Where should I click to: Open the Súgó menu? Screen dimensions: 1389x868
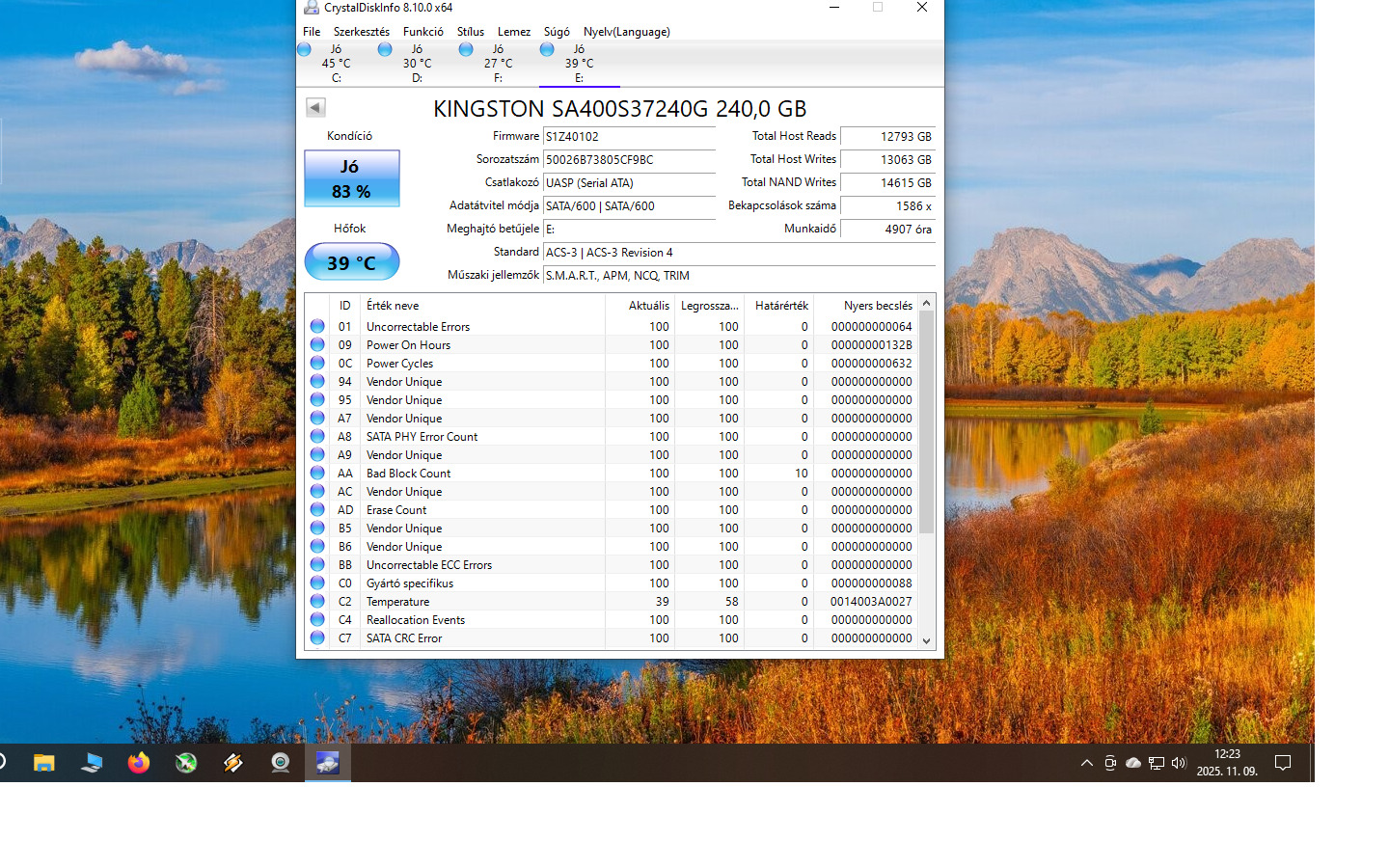(557, 32)
